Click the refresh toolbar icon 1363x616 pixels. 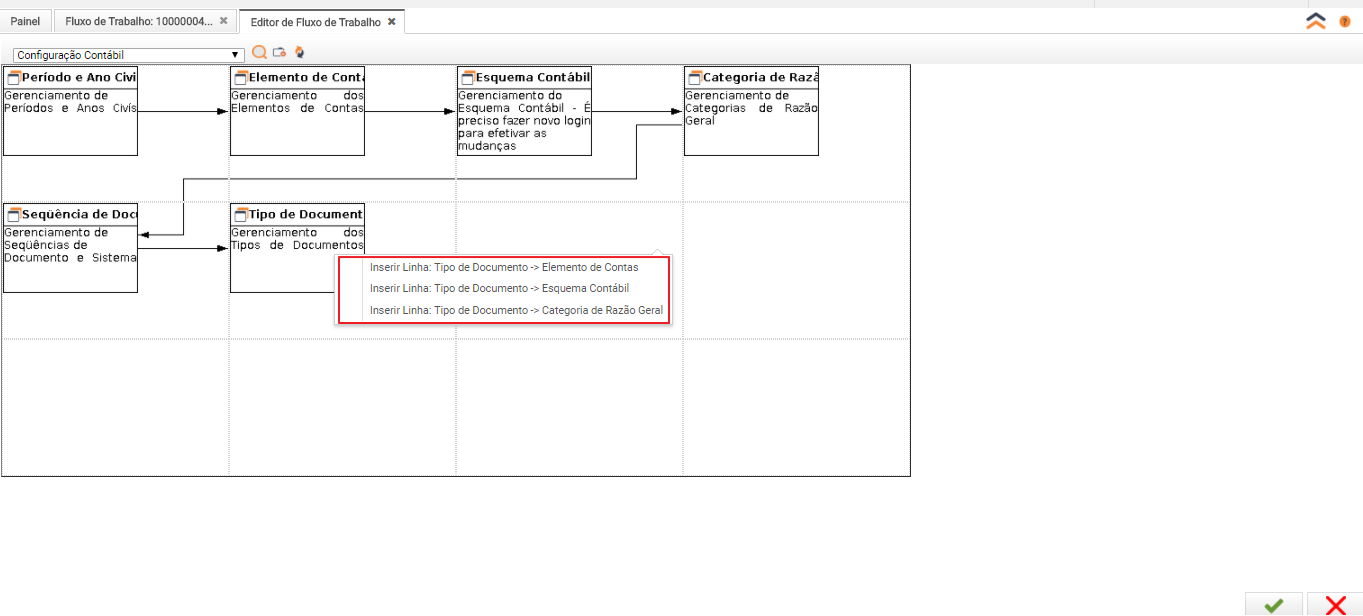(299, 53)
